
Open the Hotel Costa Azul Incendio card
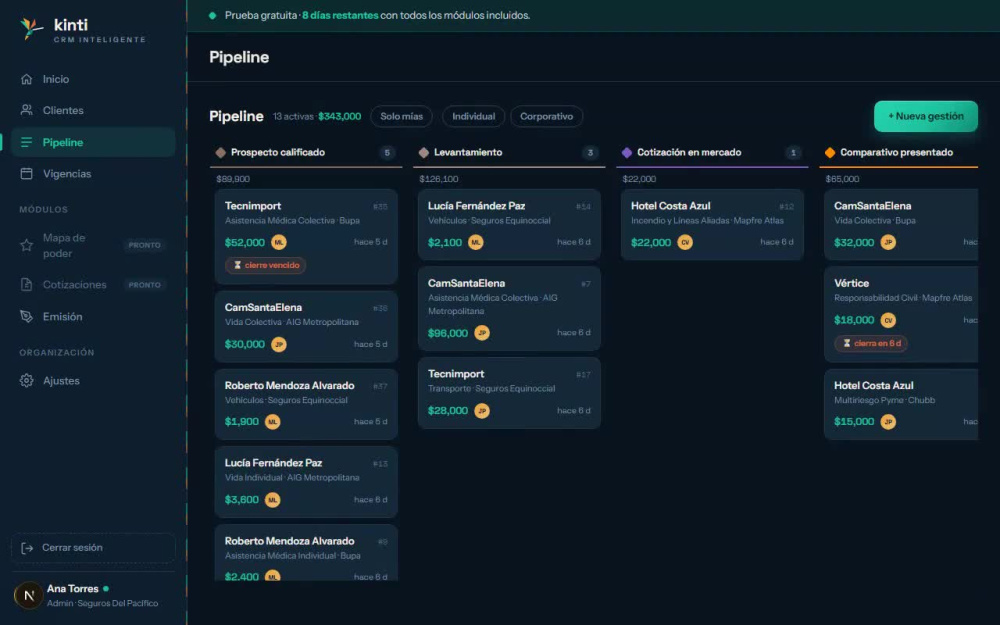[x=712, y=224]
